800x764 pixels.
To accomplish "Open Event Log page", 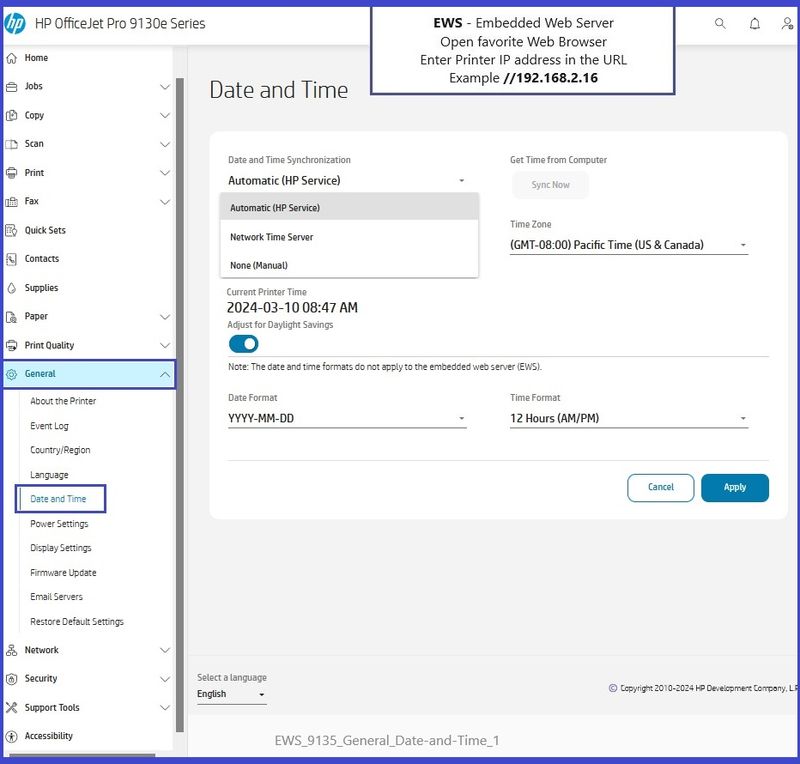I will click(49, 426).
